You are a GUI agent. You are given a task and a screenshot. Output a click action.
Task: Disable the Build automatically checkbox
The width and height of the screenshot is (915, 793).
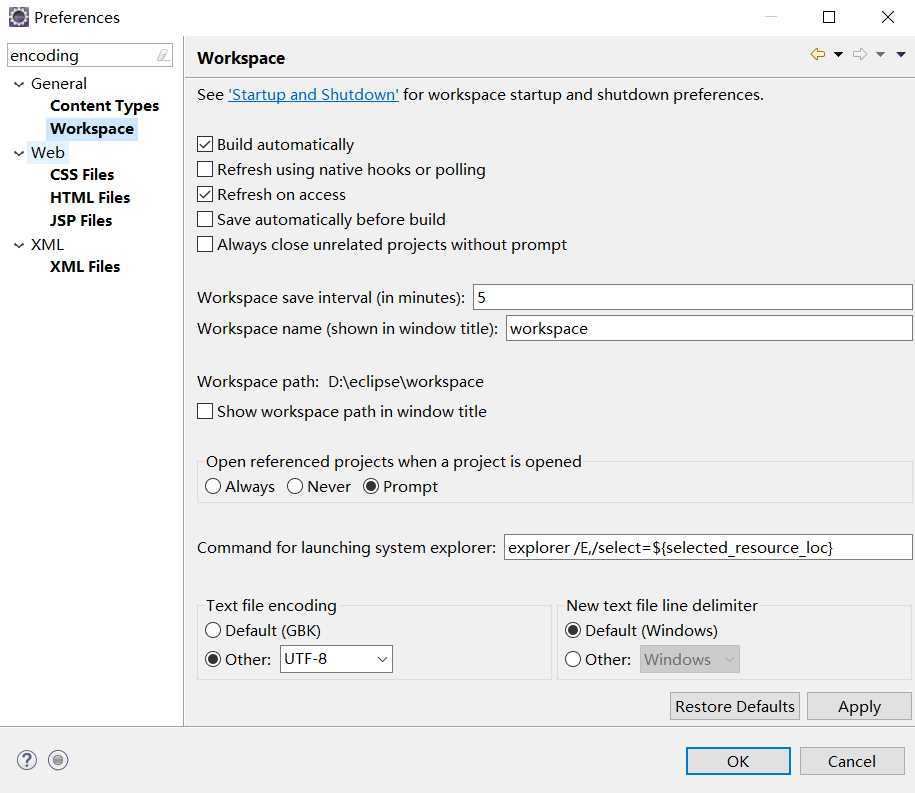click(x=205, y=145)
